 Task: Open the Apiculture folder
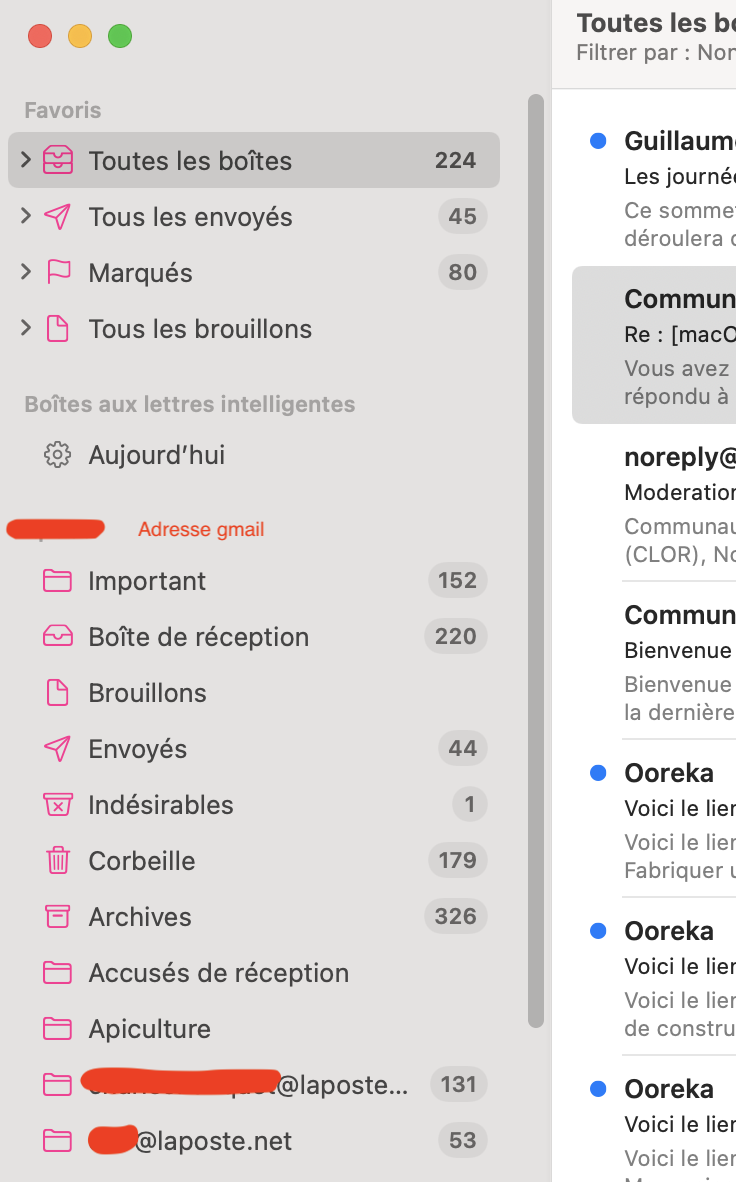point(149,1029)
